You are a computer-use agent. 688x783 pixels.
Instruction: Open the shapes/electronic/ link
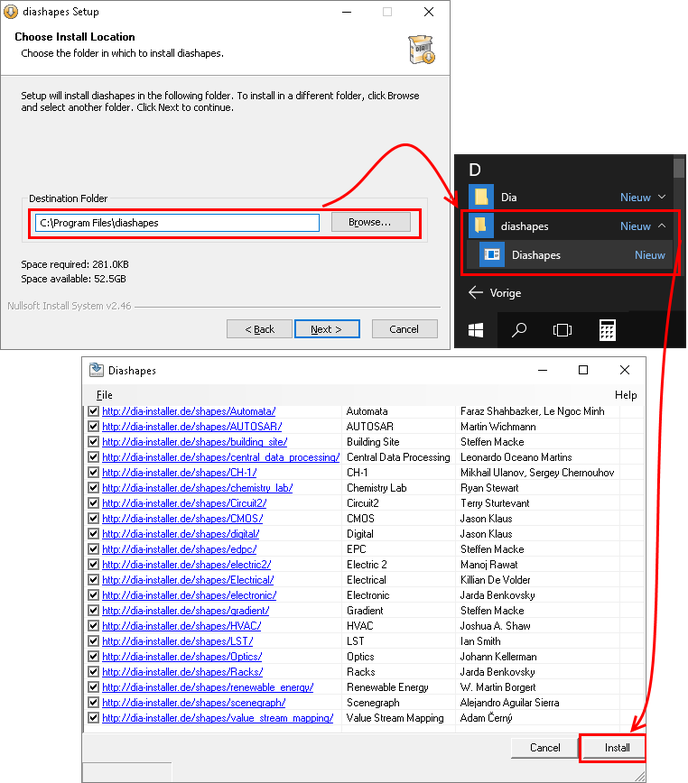[x=189, y=595]
